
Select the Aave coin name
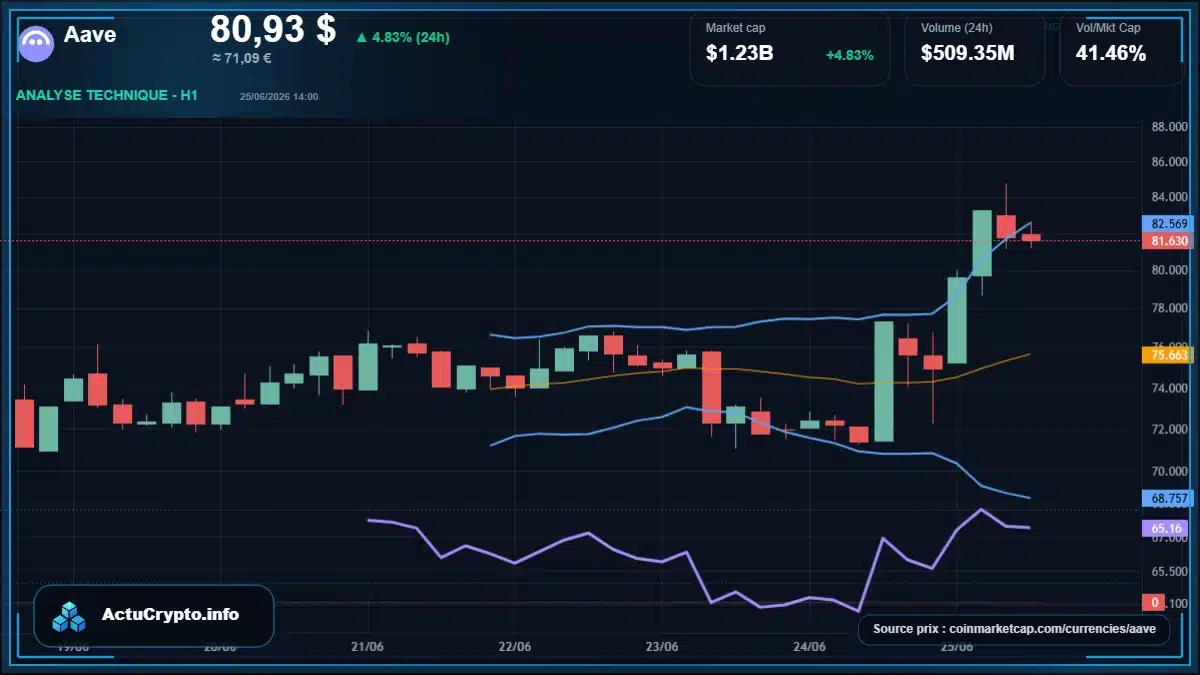pos(90,34)
